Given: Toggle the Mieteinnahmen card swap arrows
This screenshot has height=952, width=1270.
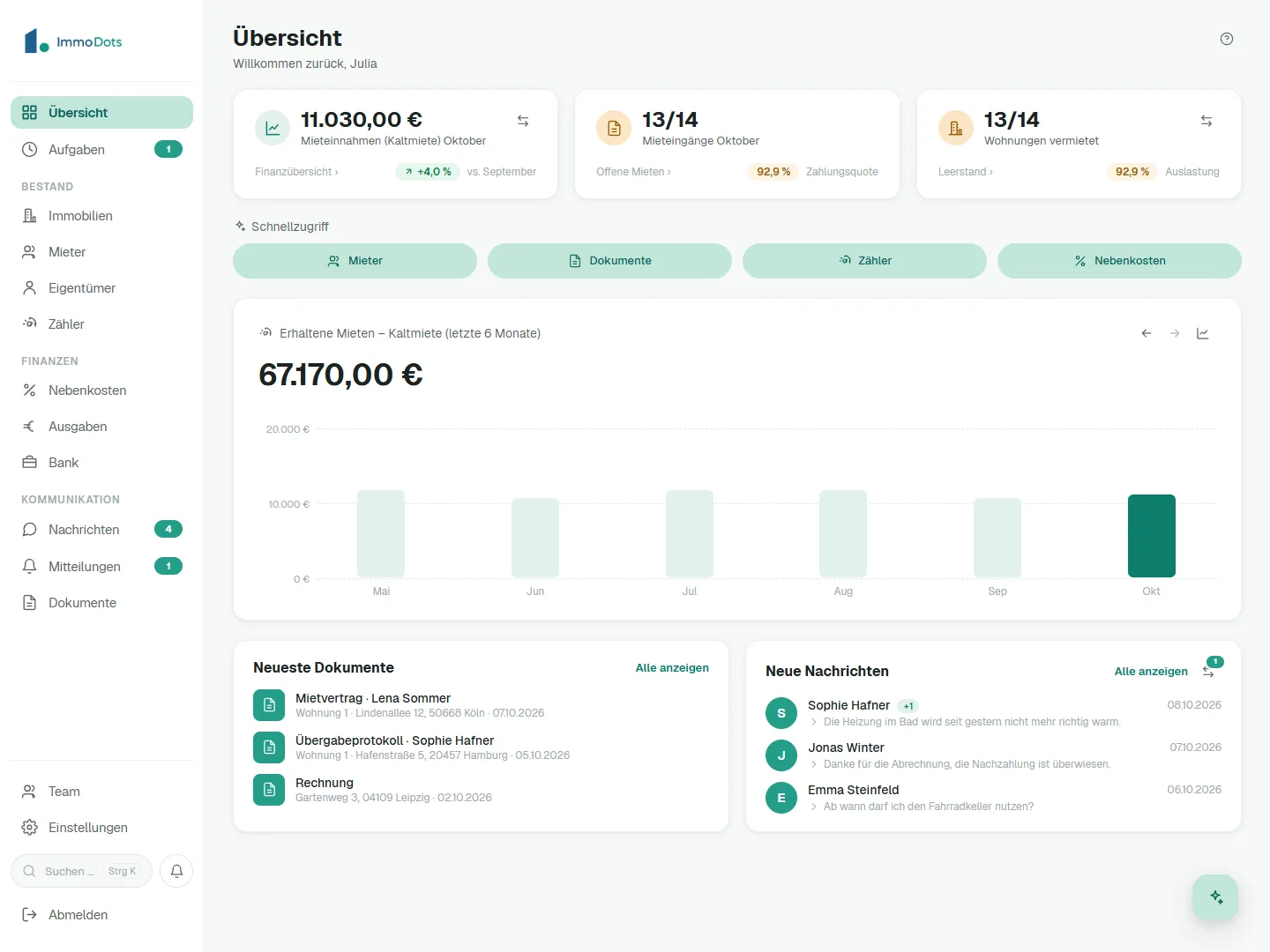Looking at the screenshot, I should [x=523, y=121].
